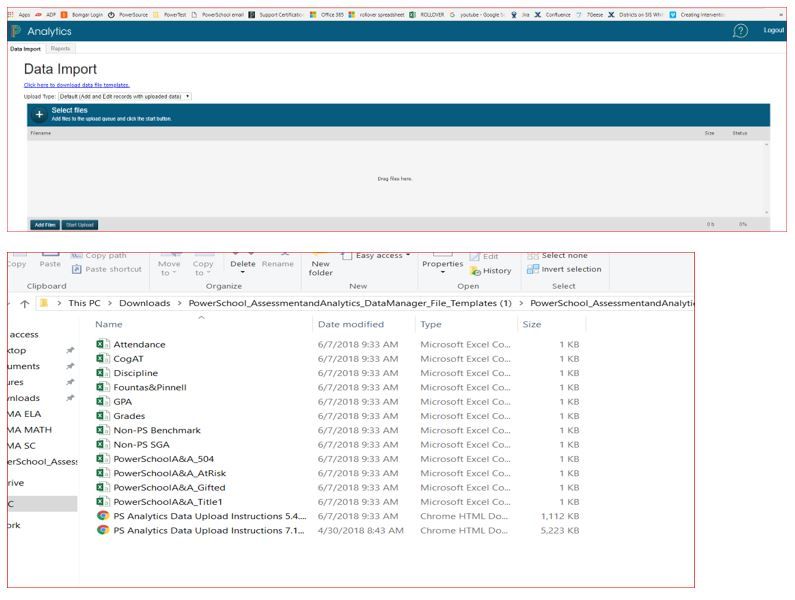Open the Bomgar Login bookmark
This screenshot has width=795, height=600.
[82, 15]
